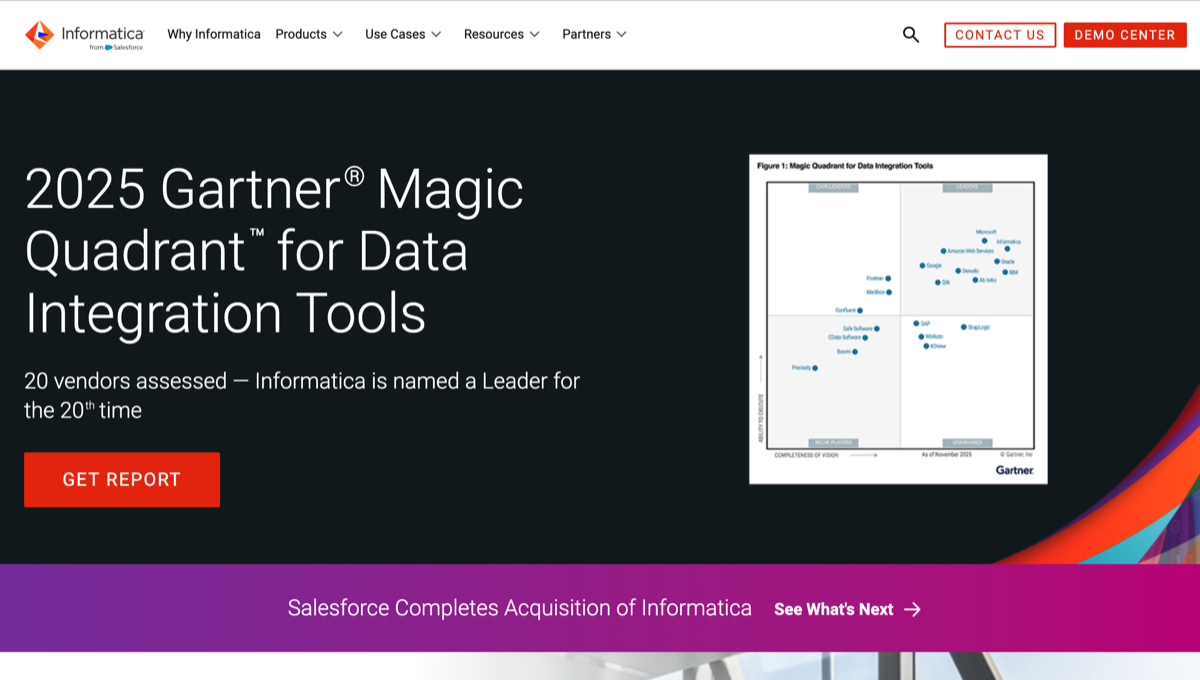Click the Salesforce Completes Acquisition banner text

tap(519, 608)
